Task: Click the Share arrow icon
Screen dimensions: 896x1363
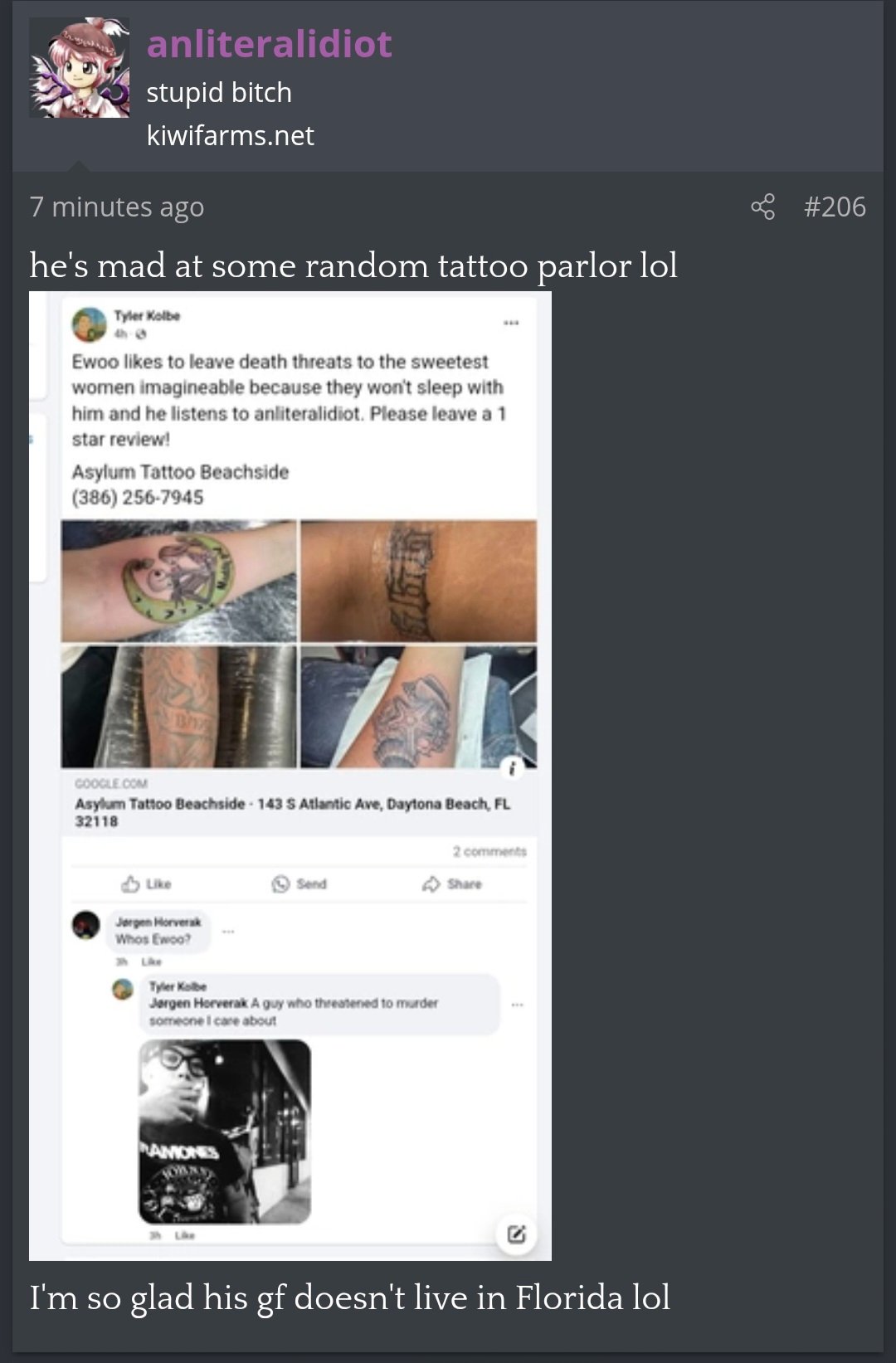Action: point(431,884)
